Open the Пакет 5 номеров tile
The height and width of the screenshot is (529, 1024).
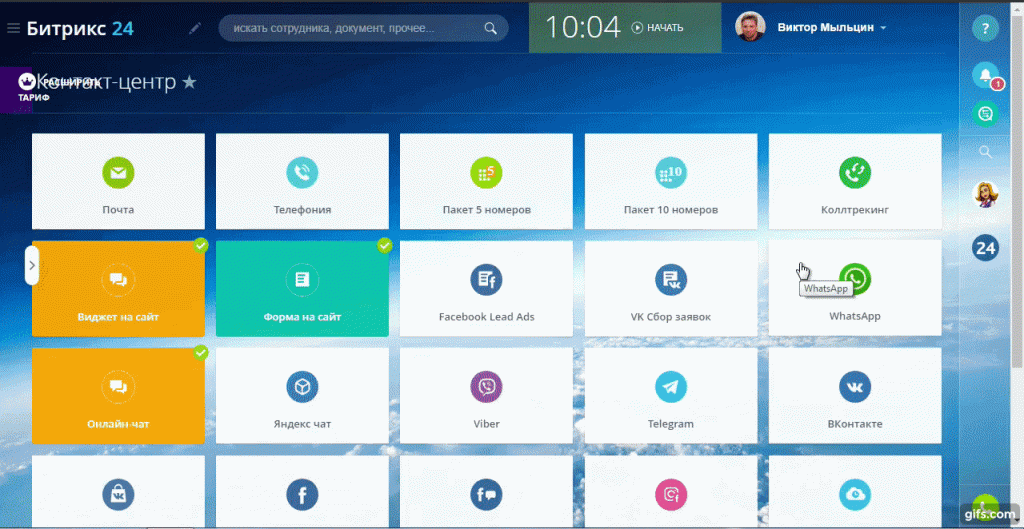487,182
